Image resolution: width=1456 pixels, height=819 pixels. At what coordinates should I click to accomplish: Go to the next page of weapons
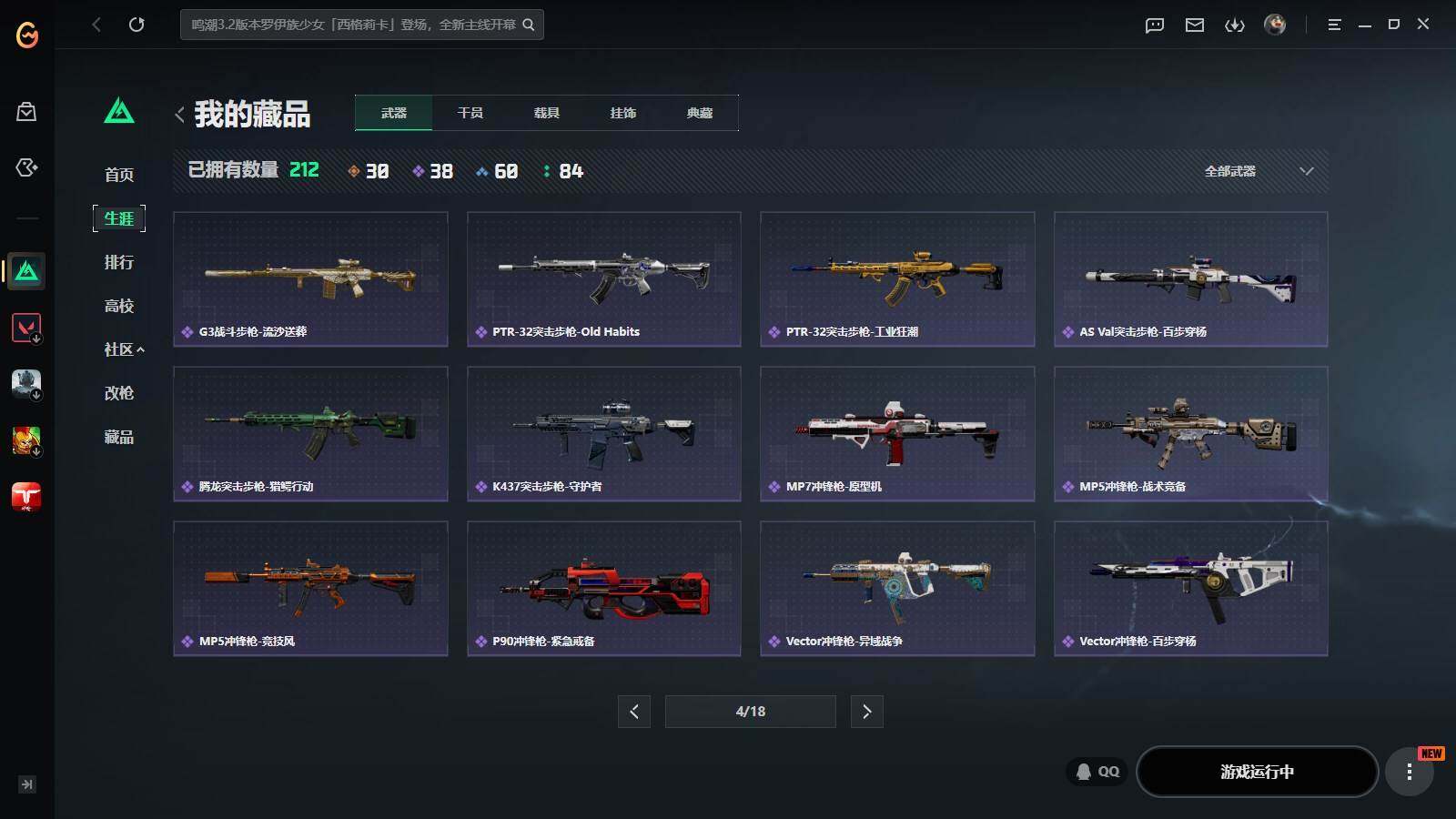[x=866, y=712]
